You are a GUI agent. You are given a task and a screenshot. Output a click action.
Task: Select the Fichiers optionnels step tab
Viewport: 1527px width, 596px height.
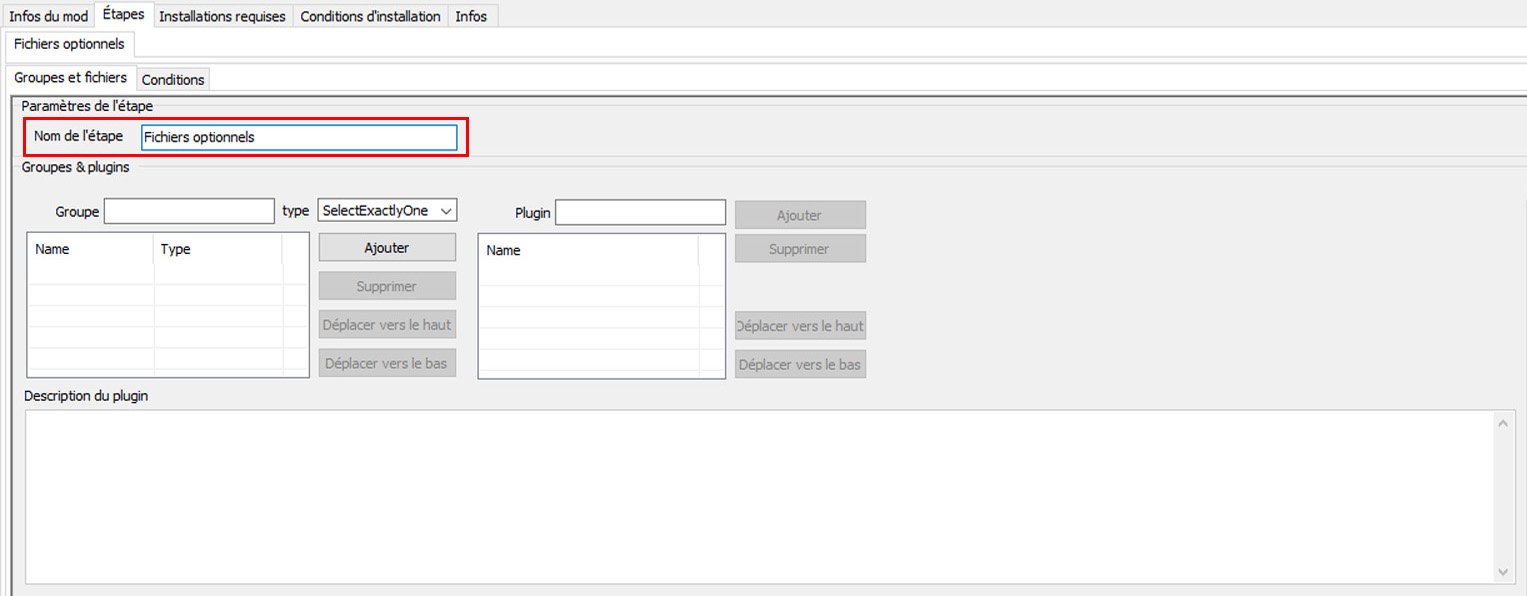[x=69, y=44]
